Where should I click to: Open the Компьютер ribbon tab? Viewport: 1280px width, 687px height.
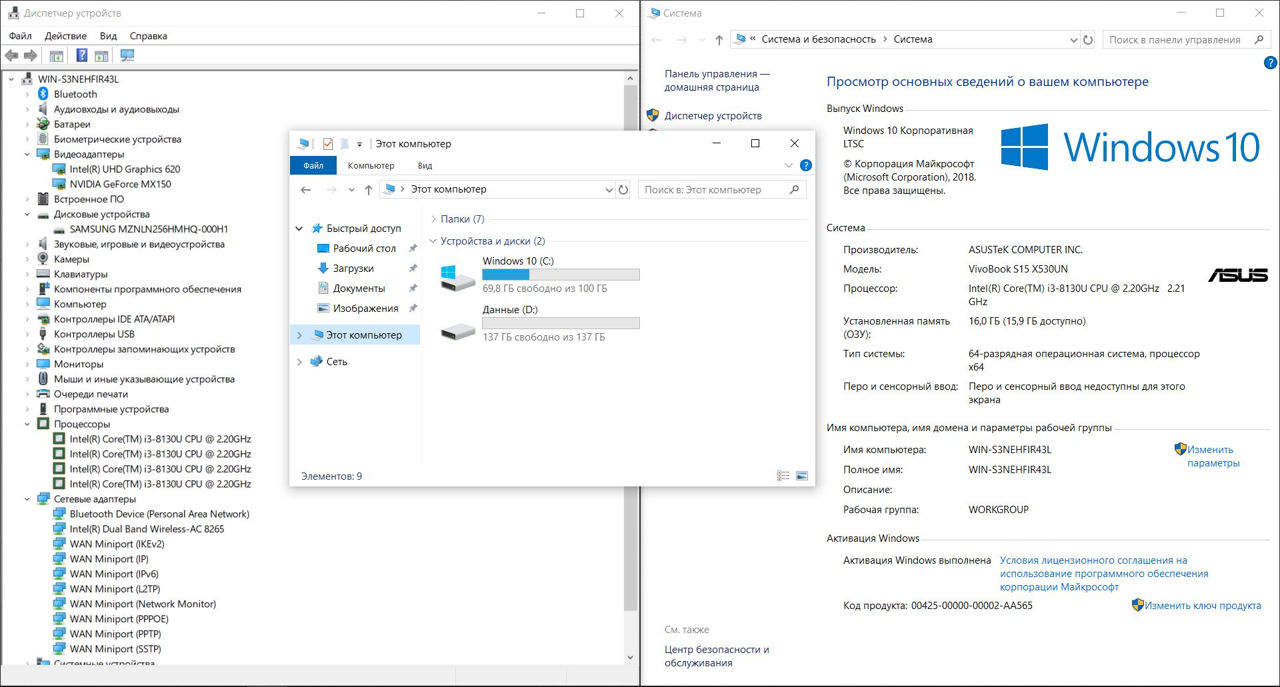click(x=371, y=165)
